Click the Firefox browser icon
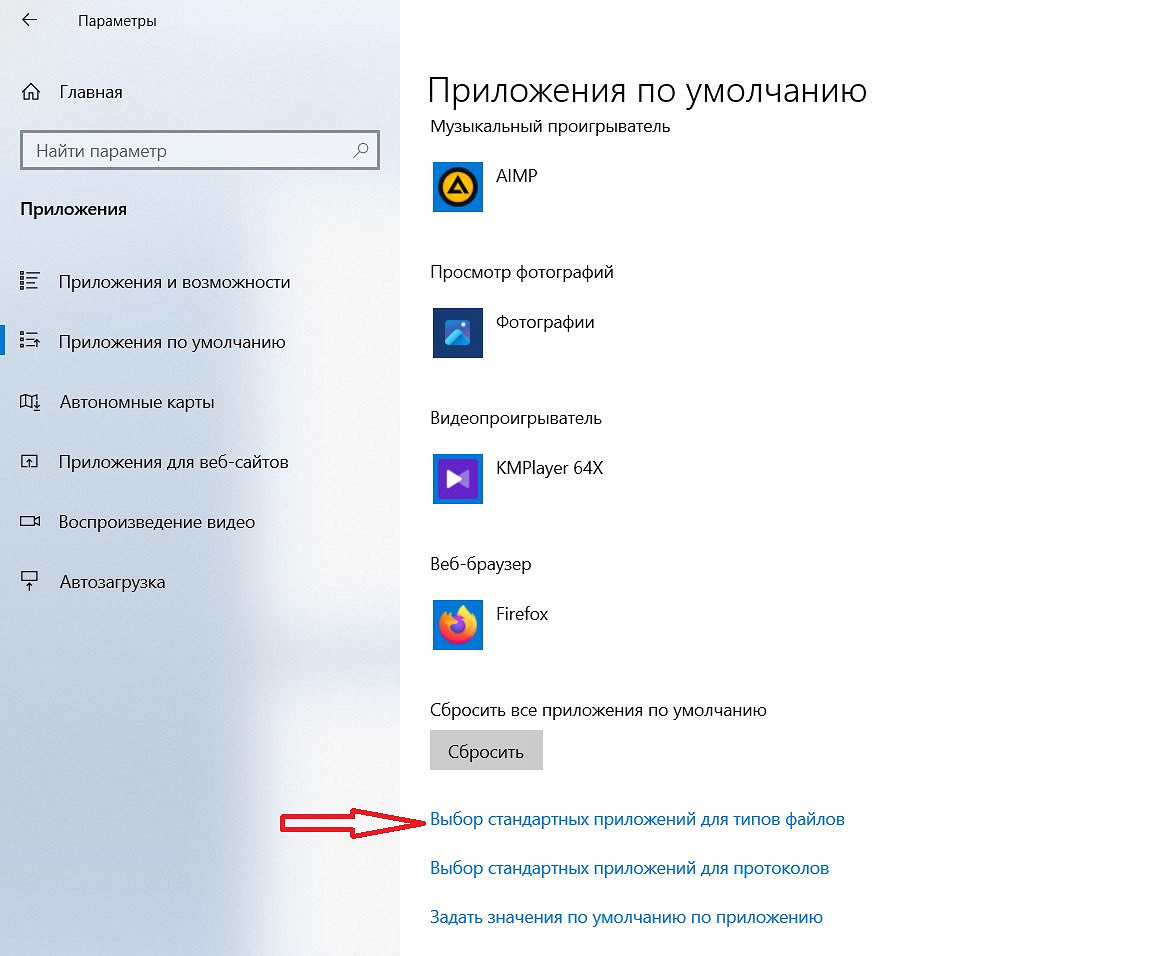This screenshot has width=1176, height=956. pyautogui.click(x=458, y=625)
